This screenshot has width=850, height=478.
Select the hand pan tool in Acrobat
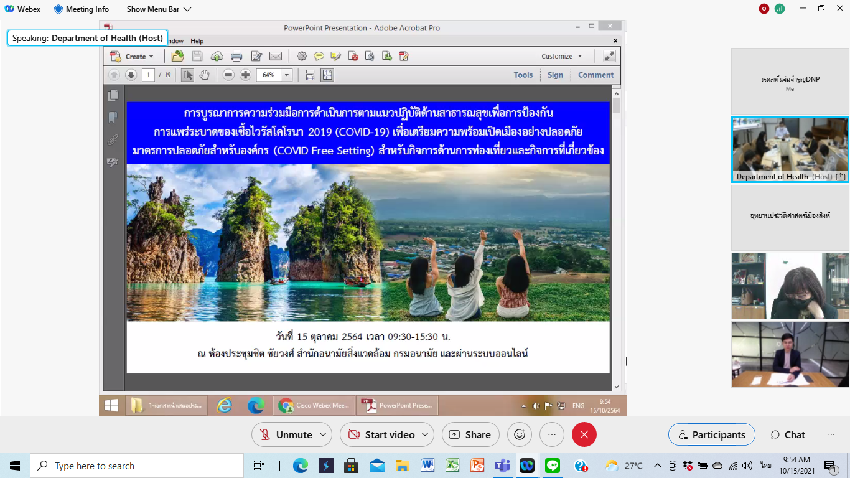pyautogui.click(x=205, y=75)
